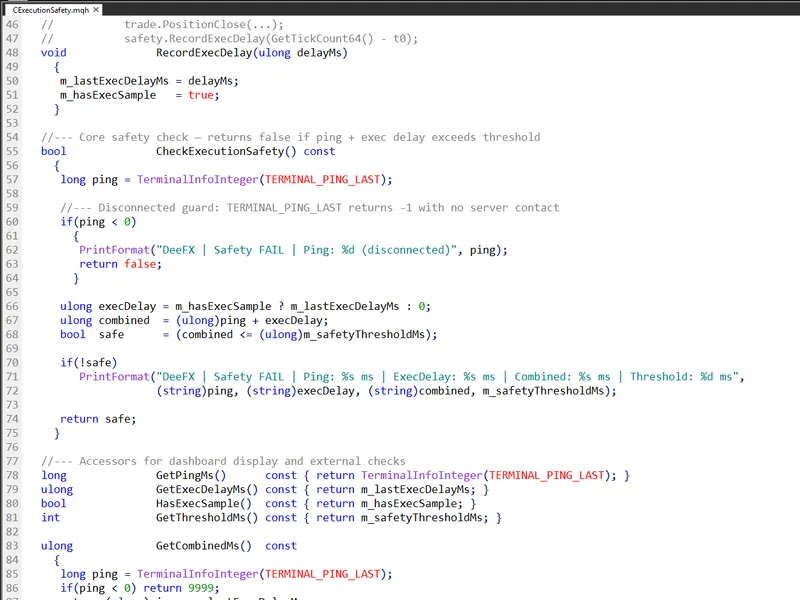The image size is (800, 600).
Task: Click the 'Core safety check' comment
Action: (x=291, y=137)
